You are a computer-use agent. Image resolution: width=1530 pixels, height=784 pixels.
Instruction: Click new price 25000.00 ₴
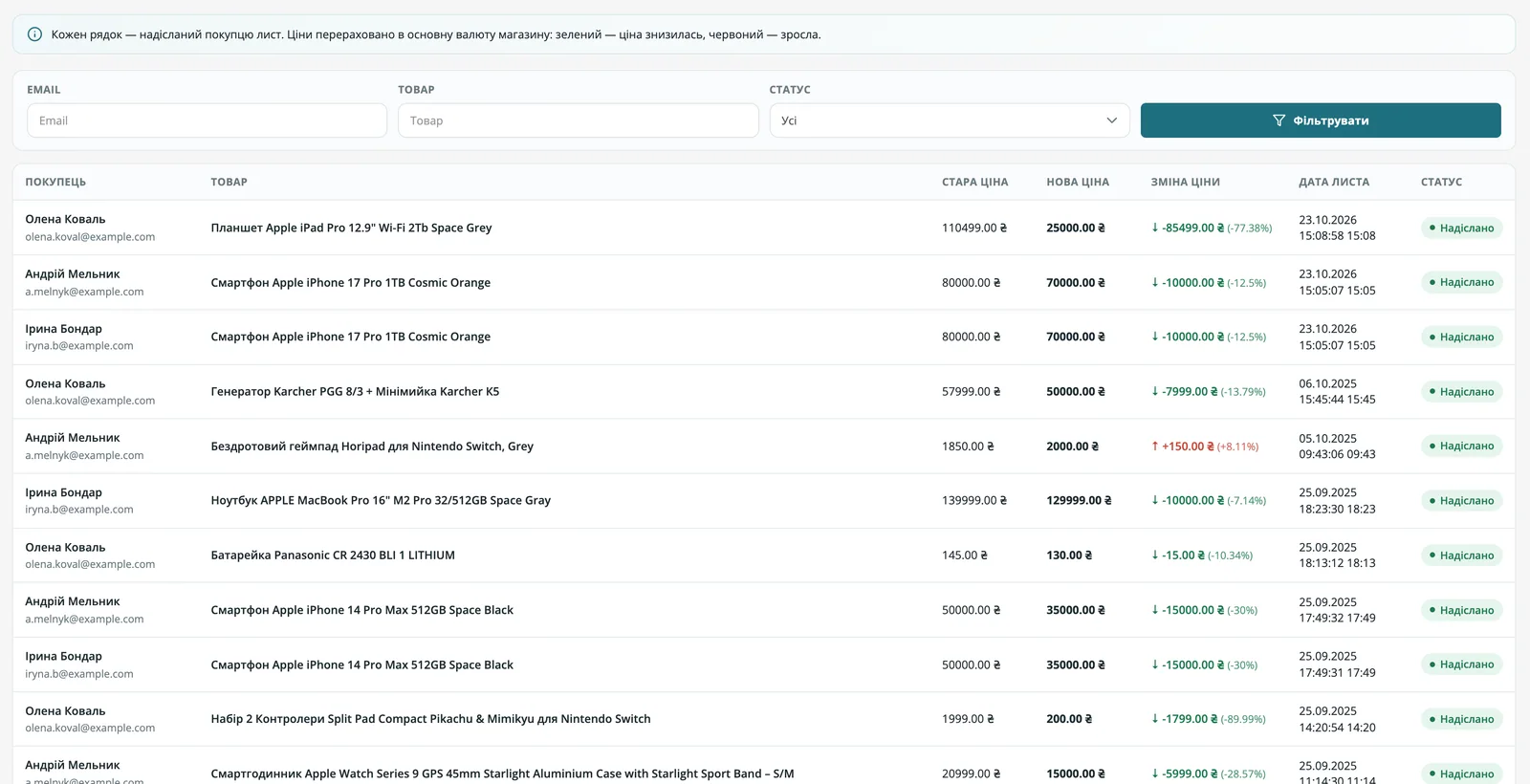click(1076, 228)
